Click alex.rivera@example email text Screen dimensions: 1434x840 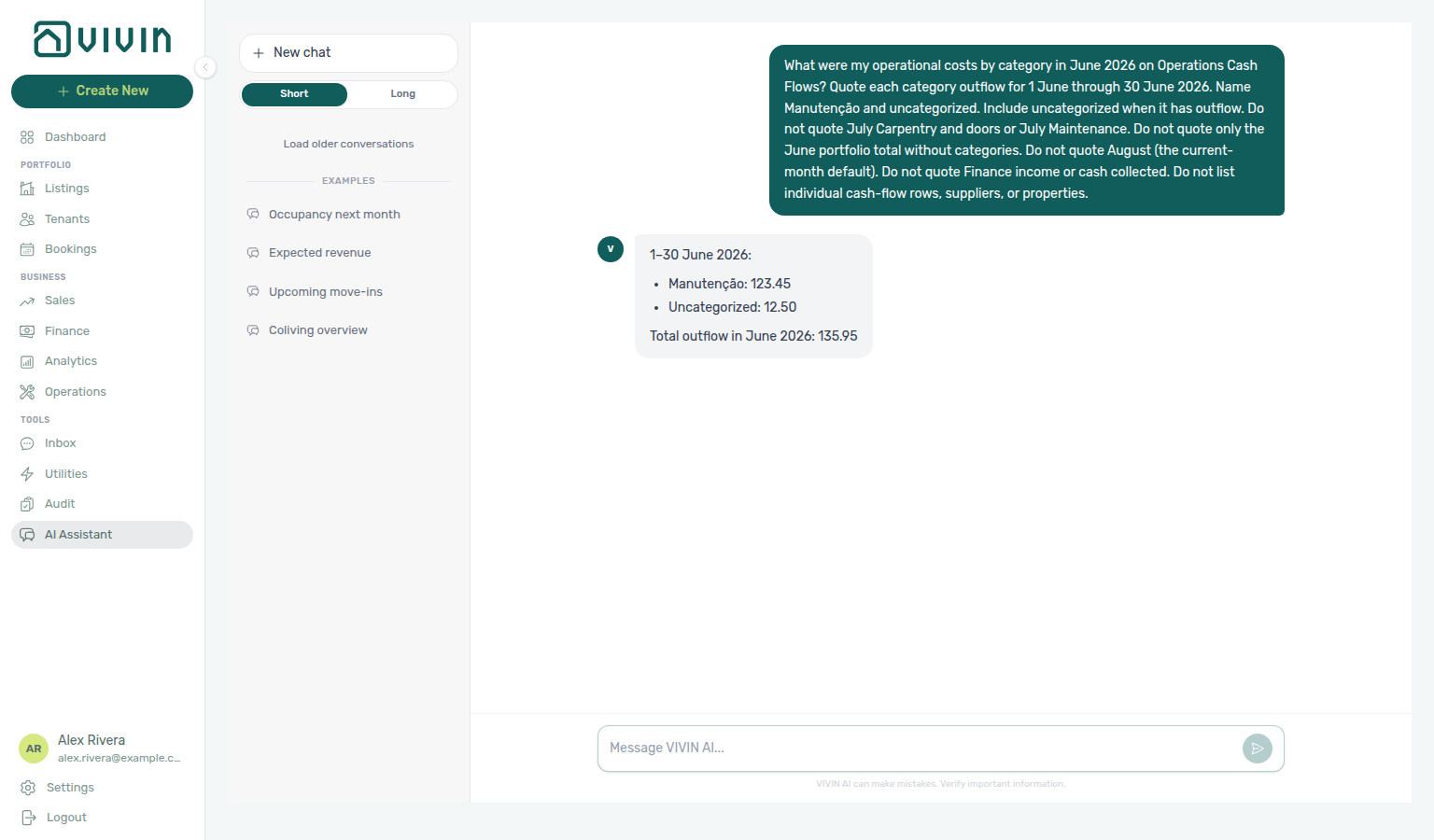[119, 758]
